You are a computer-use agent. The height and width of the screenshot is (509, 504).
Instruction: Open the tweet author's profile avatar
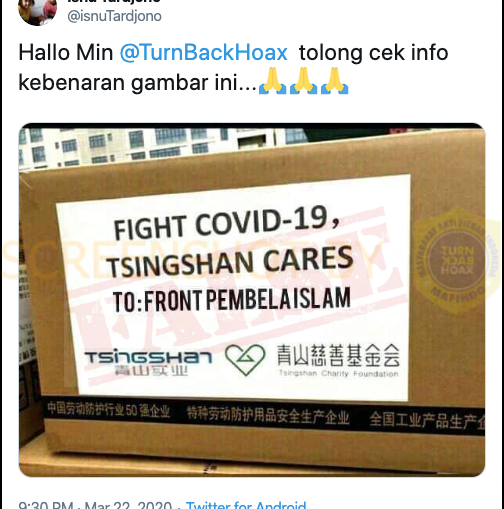[x=37, y=11]
